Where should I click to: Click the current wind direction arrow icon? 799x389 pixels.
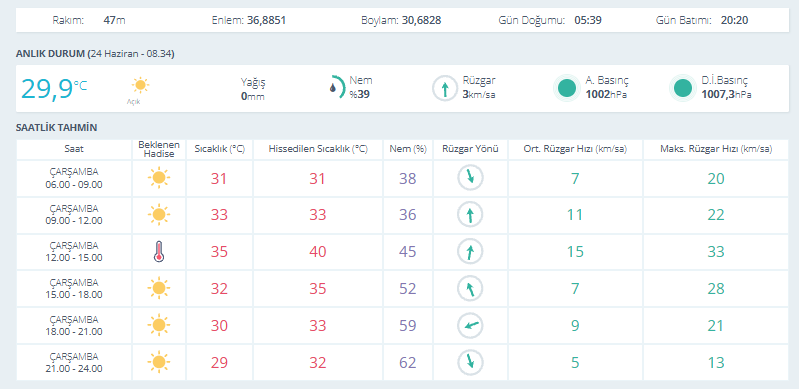(445, 89)
